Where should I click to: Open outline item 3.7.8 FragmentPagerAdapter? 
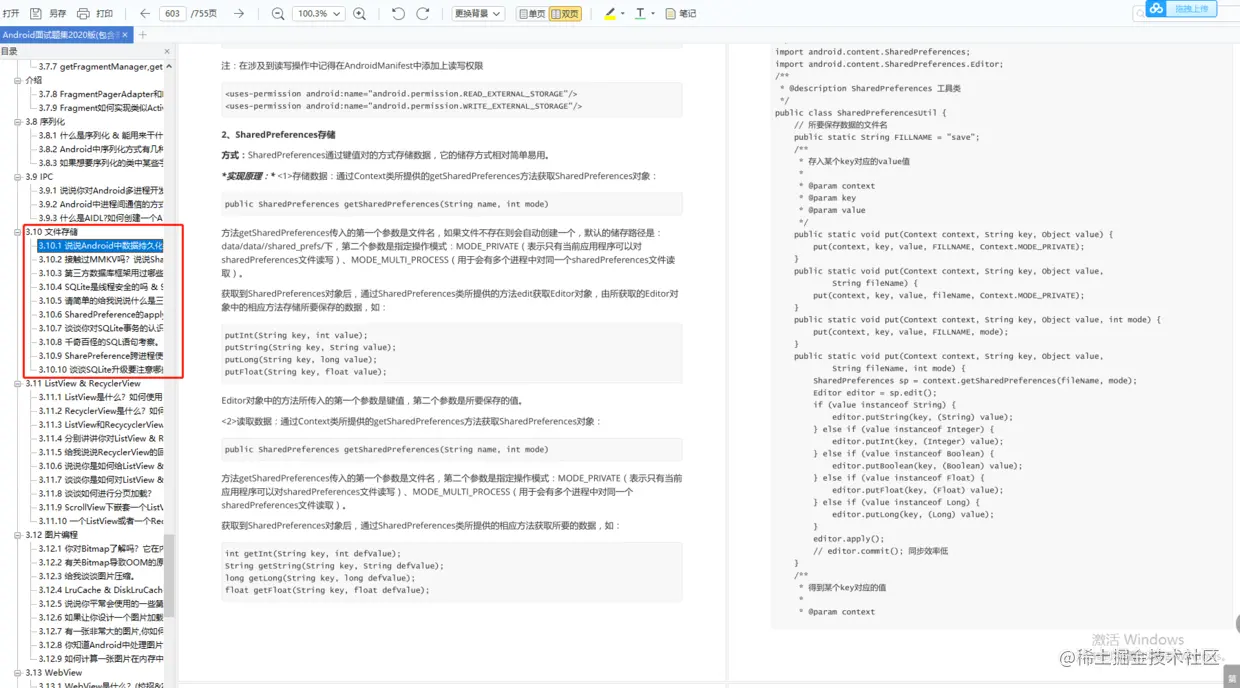point(100,94)
